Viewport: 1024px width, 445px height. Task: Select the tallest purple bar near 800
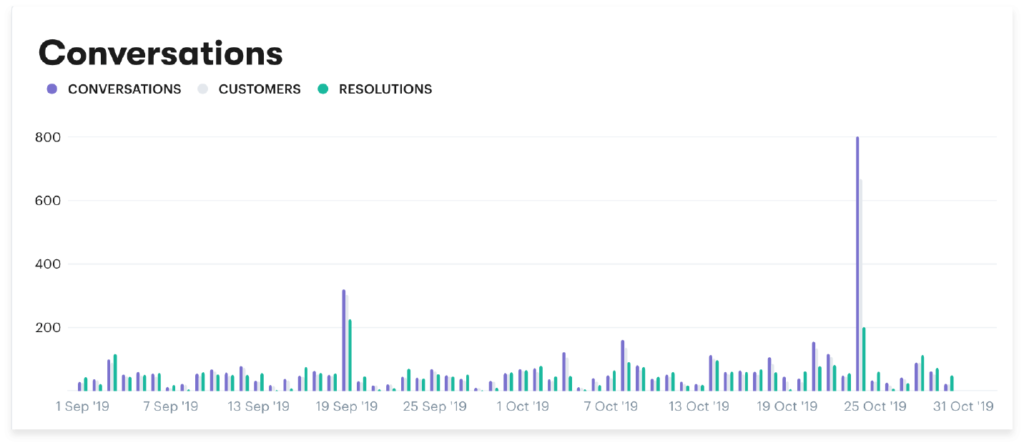click(x=857, y=264)
